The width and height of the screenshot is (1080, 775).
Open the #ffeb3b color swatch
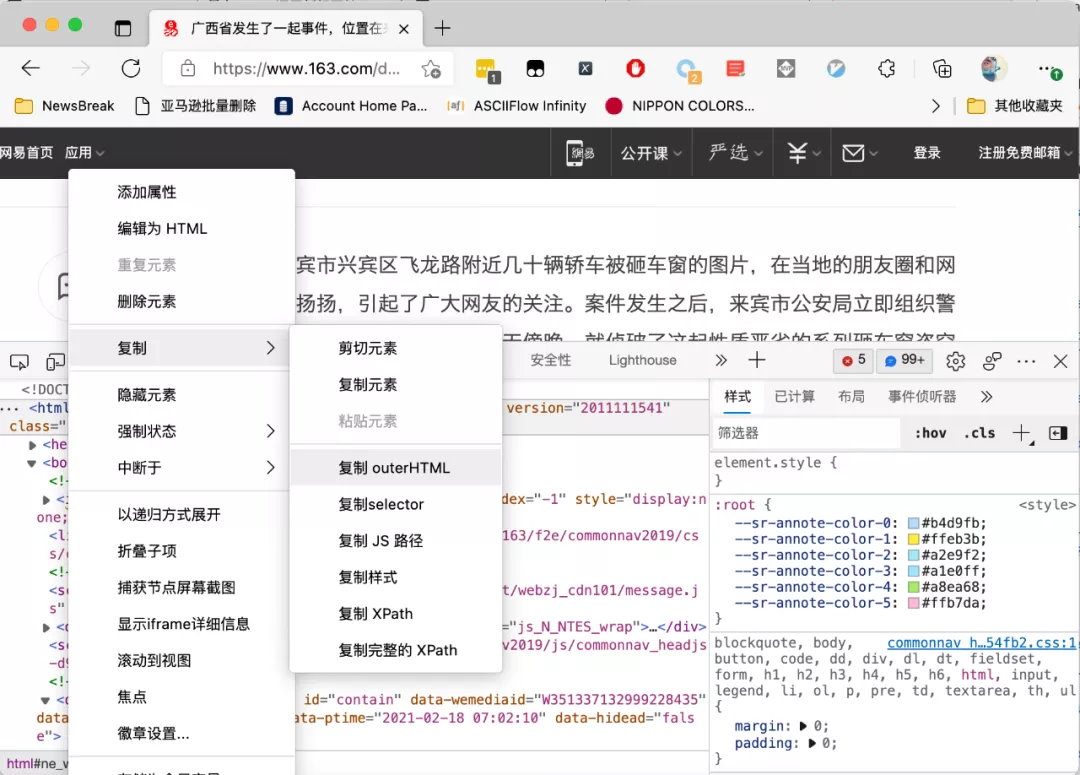913,539
